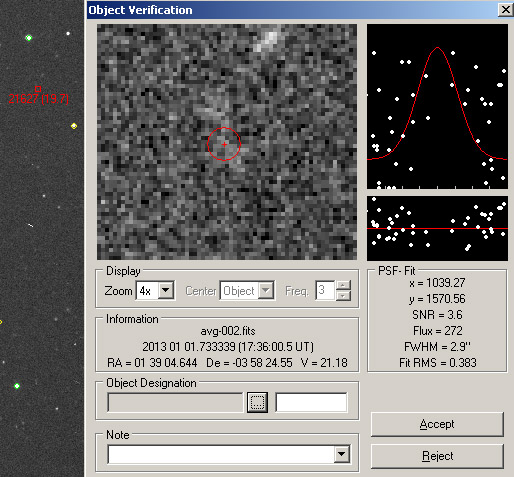
Task: Open the Zoom 4x dropdown
Action: tap(166, 290)
